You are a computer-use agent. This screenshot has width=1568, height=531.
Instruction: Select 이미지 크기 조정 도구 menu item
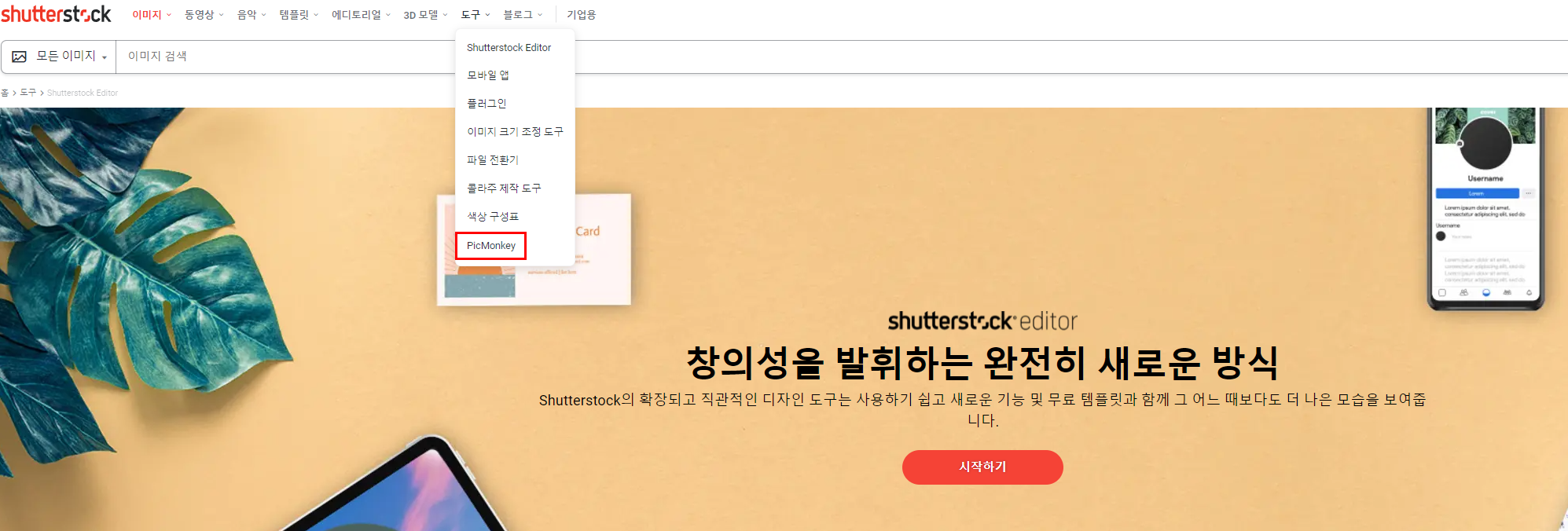[x=515, y=131]
